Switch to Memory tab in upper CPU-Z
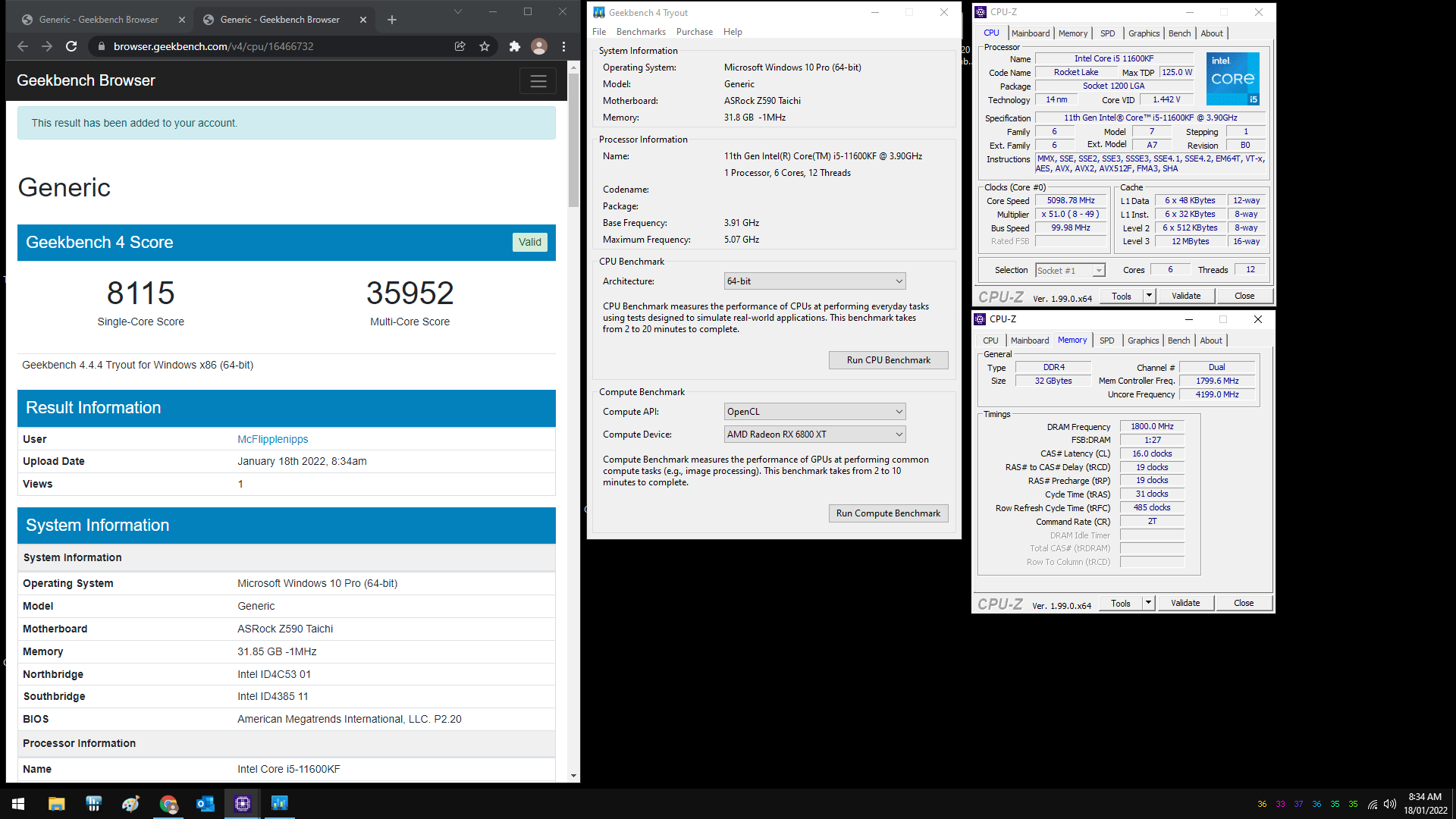The height and width of the screenshot is (819, 1456). click(1073, 33)
